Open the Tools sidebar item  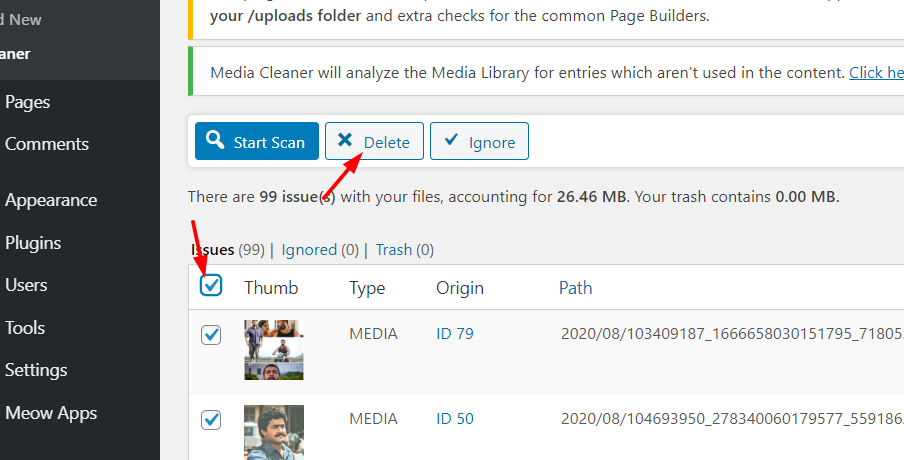pyautogui.click(x=25, y=328)
